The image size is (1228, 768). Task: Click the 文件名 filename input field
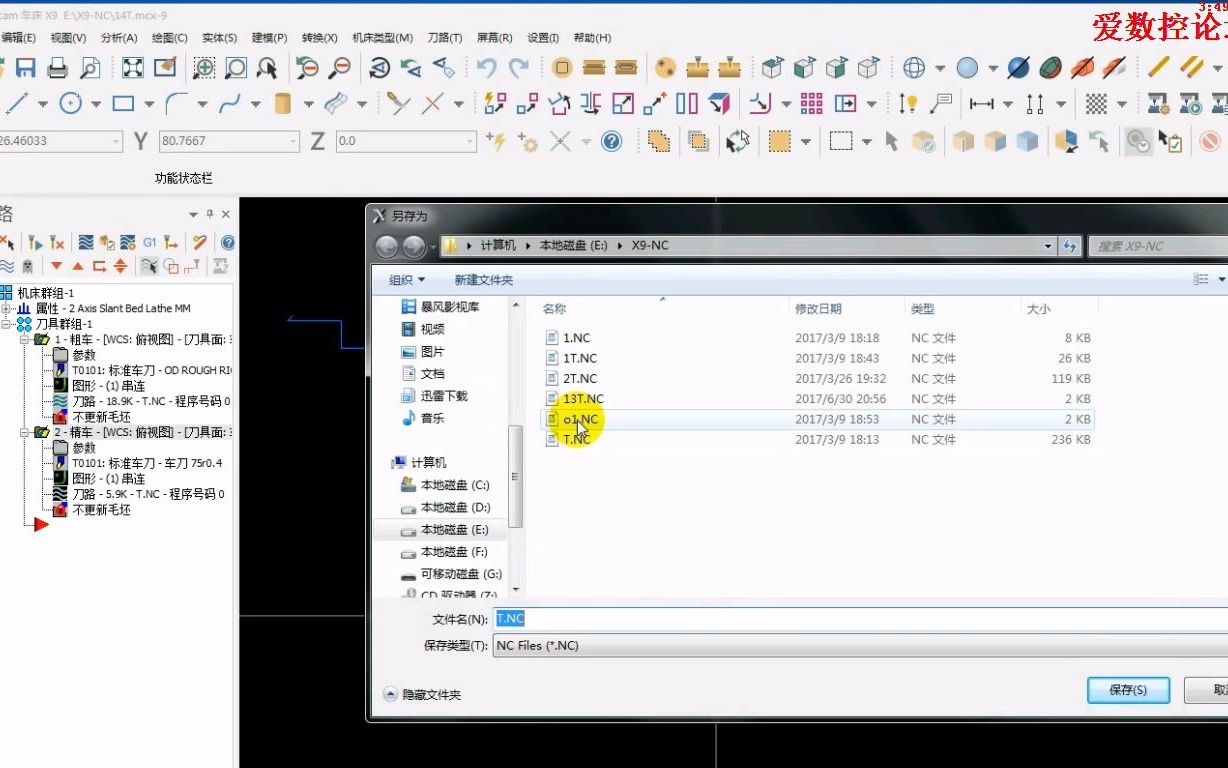coord(860,619)
